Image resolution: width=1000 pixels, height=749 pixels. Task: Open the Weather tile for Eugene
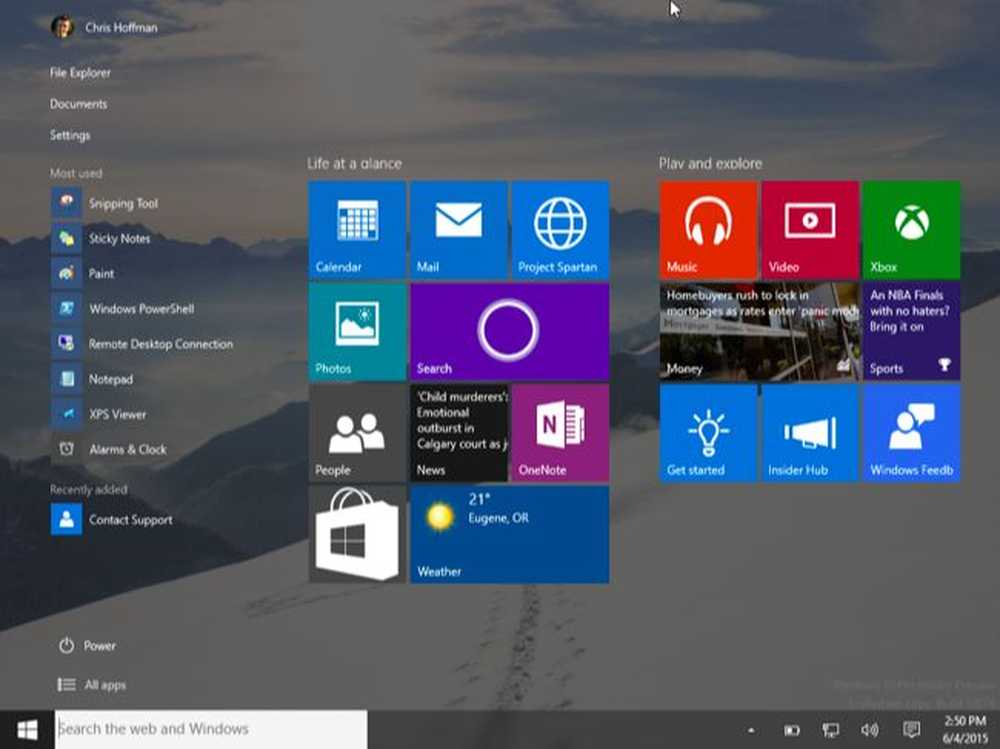[x=510, y=535]
